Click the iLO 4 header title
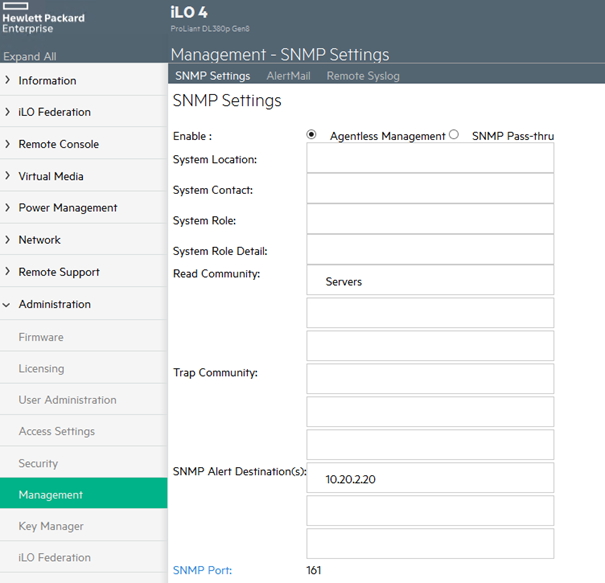605x583 pixels. tap(189, 12)
